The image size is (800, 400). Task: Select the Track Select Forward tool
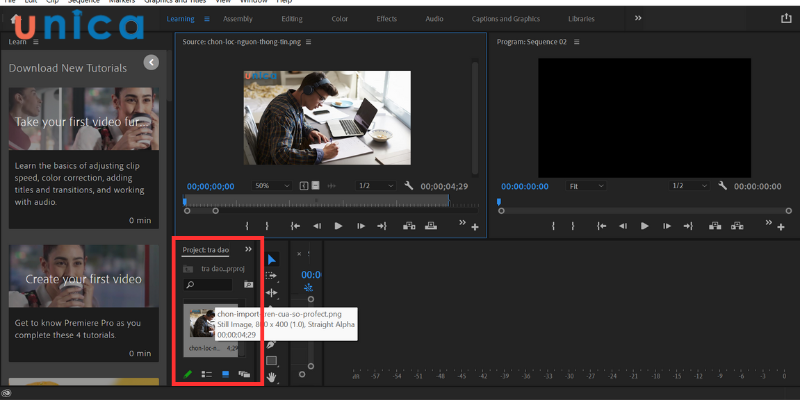tap(272, 275)
